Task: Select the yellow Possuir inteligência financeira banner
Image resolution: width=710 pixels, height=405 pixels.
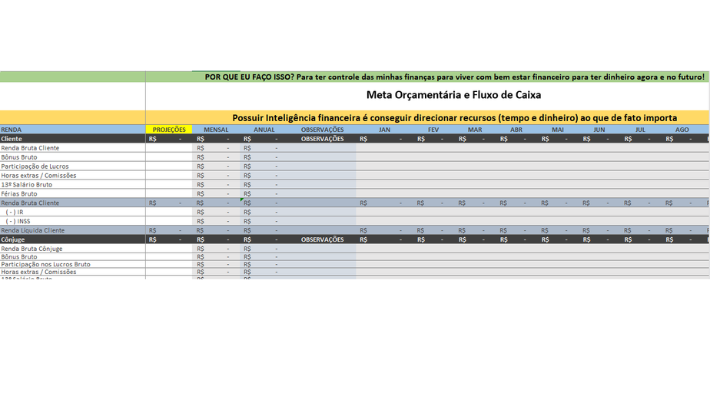Action: click(x=454, y=117)
